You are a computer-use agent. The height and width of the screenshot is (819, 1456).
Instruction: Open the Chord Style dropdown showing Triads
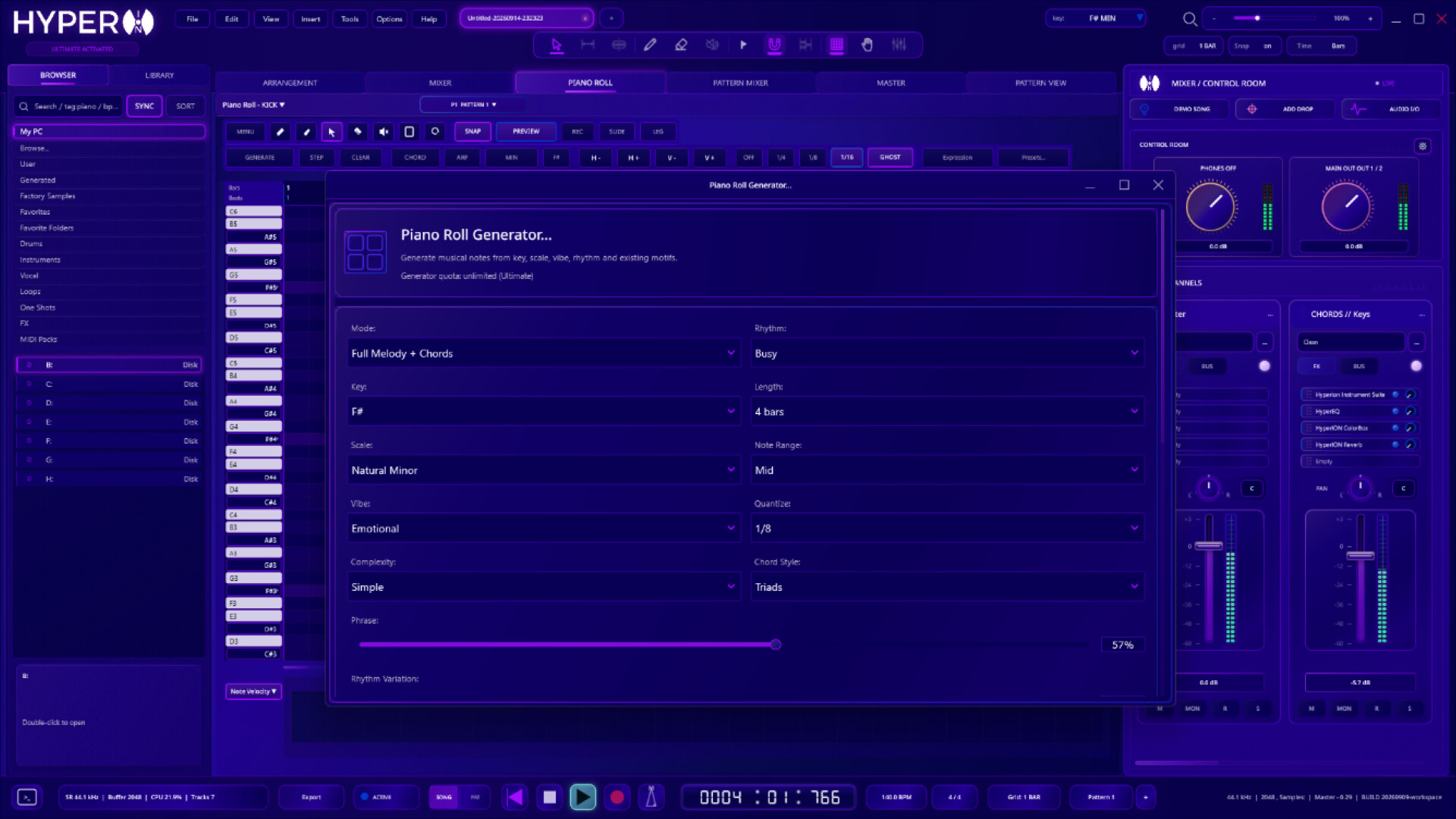point(946,587)
